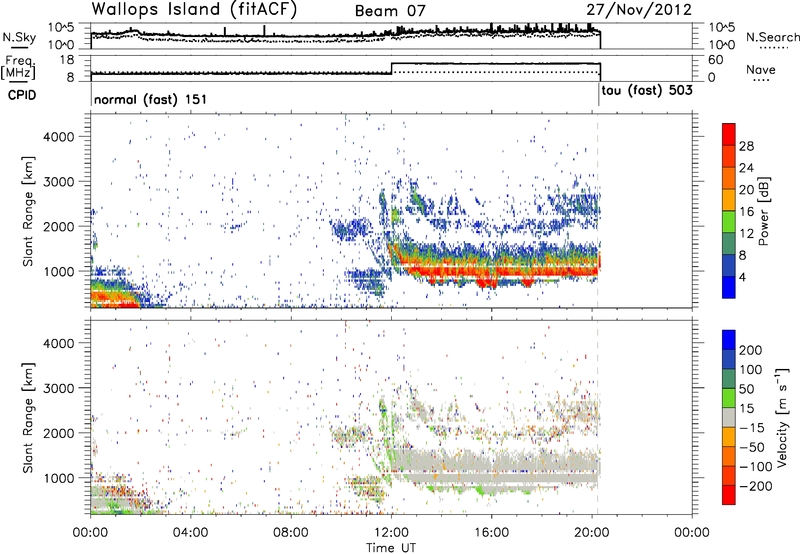
Task: Click the 'Beam 07' label
Action: [x=390, y=11]
